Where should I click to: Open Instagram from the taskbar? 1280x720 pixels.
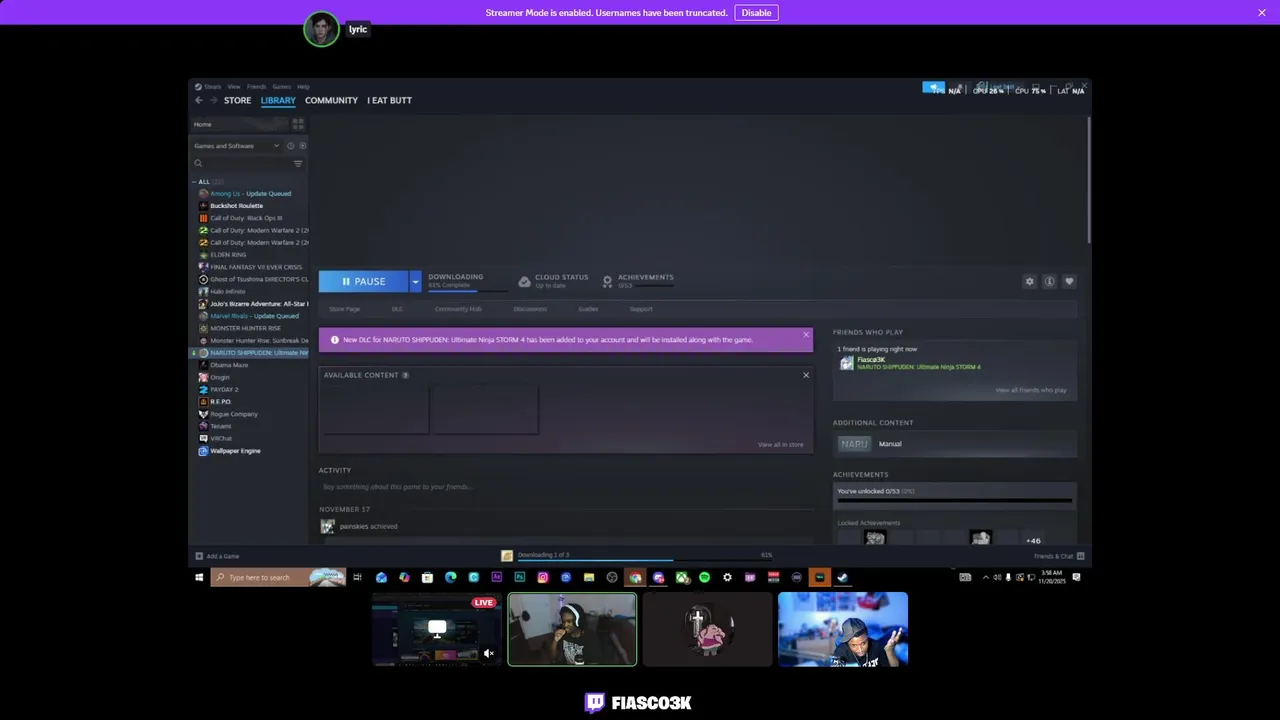(x=543, y=577)
